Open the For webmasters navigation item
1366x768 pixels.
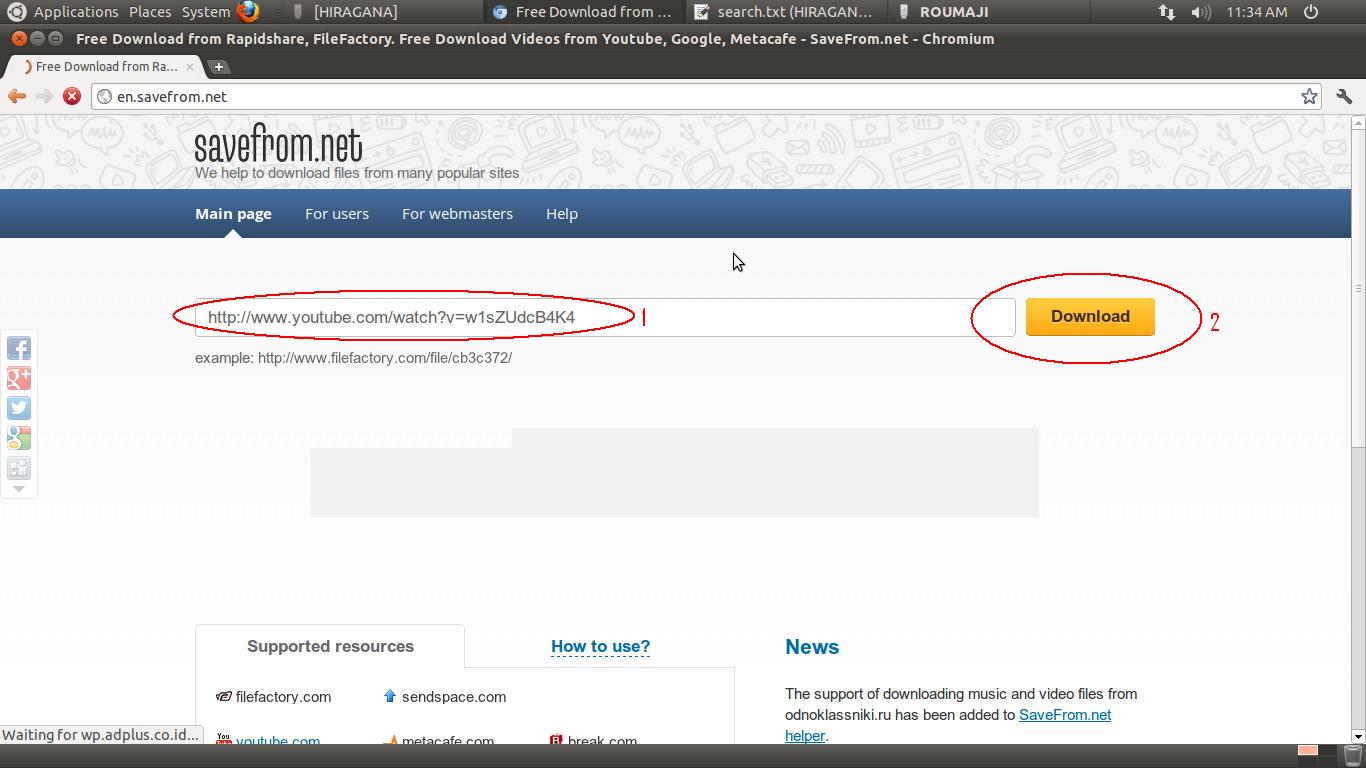(457, 214)
